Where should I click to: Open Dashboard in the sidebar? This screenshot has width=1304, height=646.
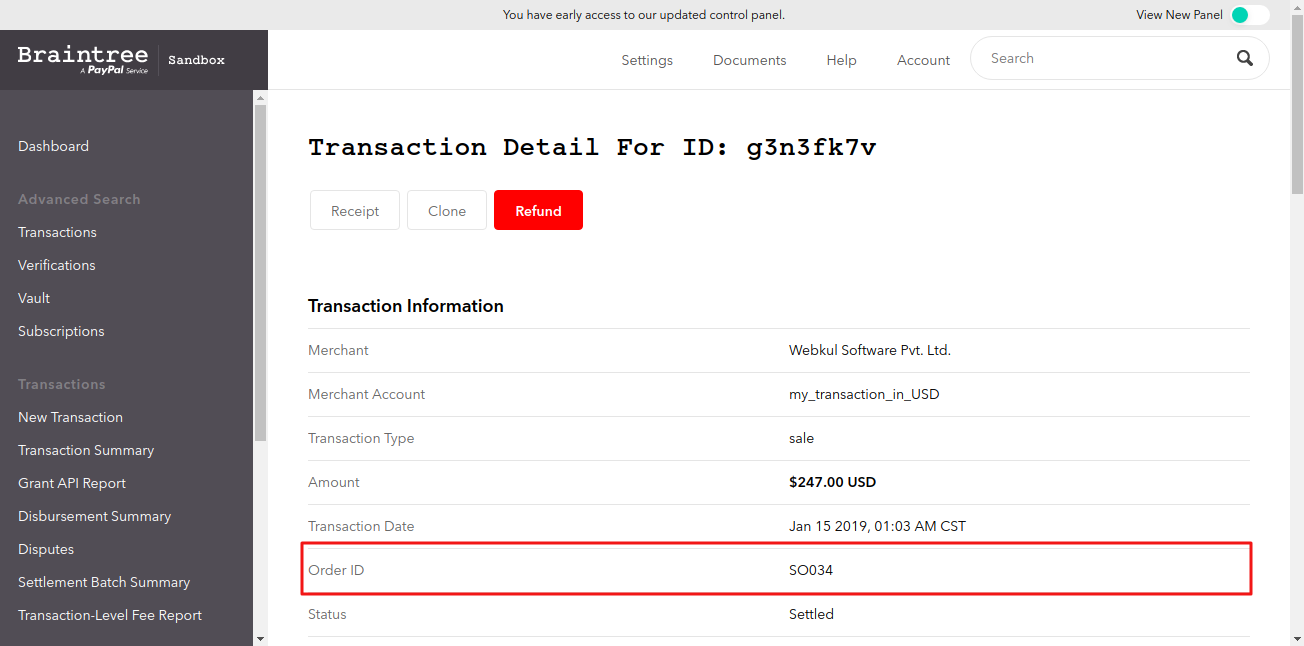(53, 146)
